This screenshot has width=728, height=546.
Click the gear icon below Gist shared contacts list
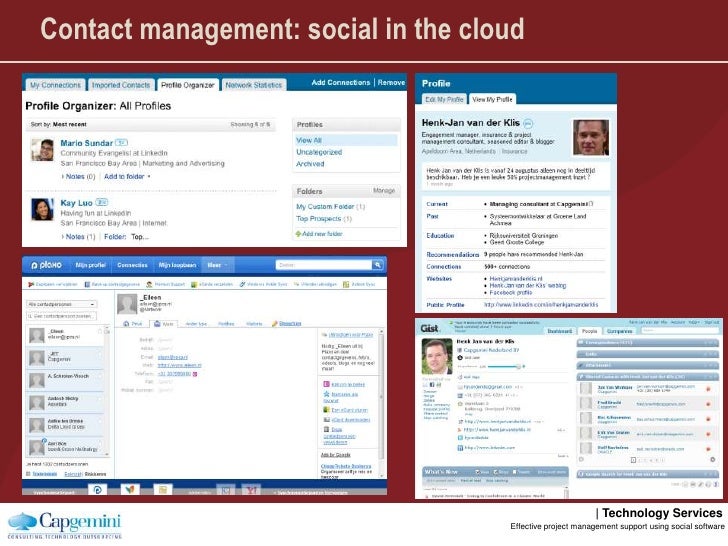point(713,460)
